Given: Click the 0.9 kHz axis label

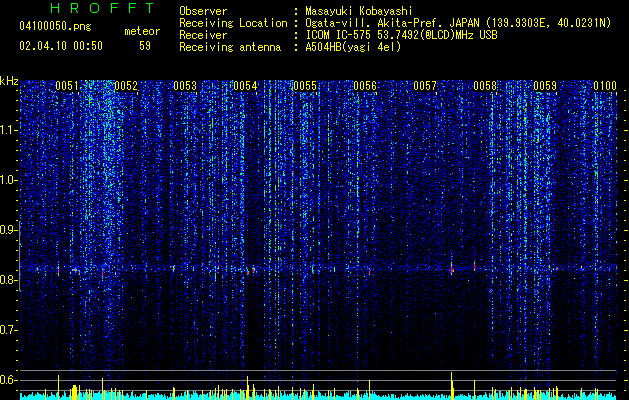Looking at the screenshot, I should pos(8,230).
